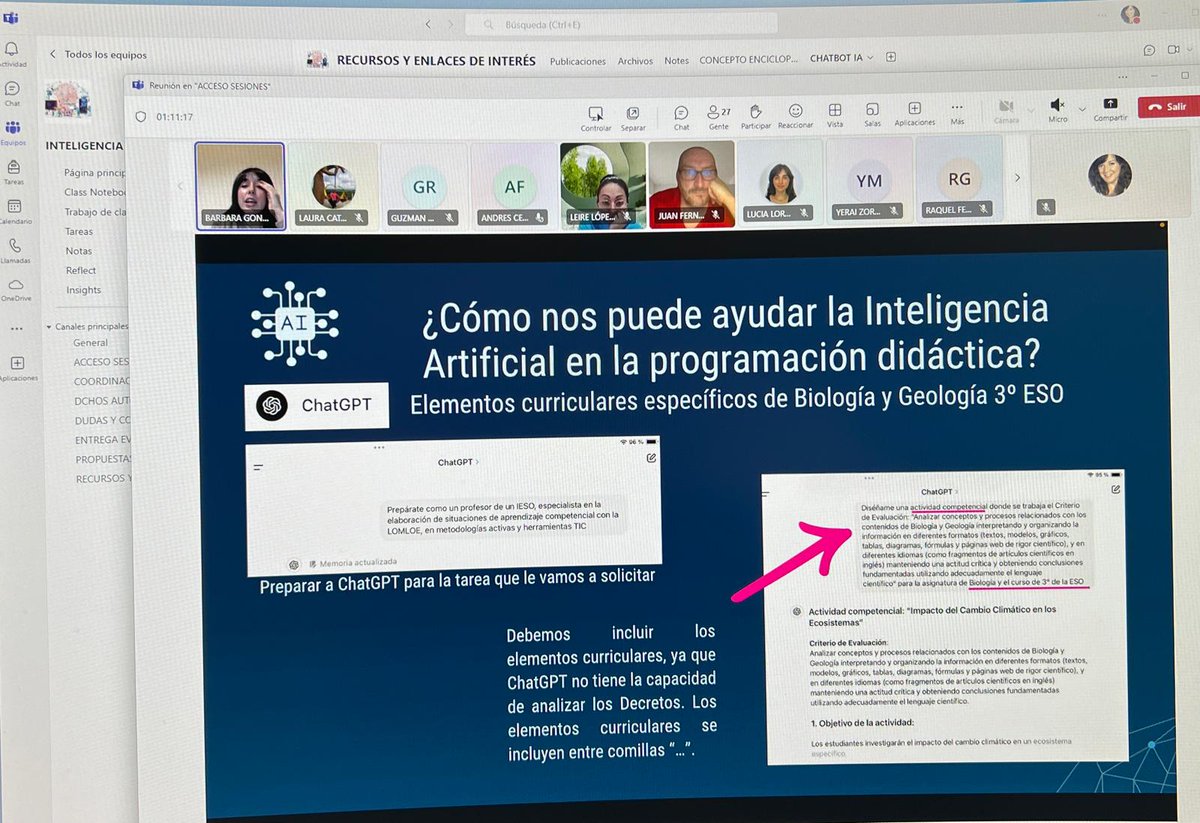The height and width of the screenshot is (823, 1200).
Task: Open the Gente participants list
Action: [x=715, y=112]
